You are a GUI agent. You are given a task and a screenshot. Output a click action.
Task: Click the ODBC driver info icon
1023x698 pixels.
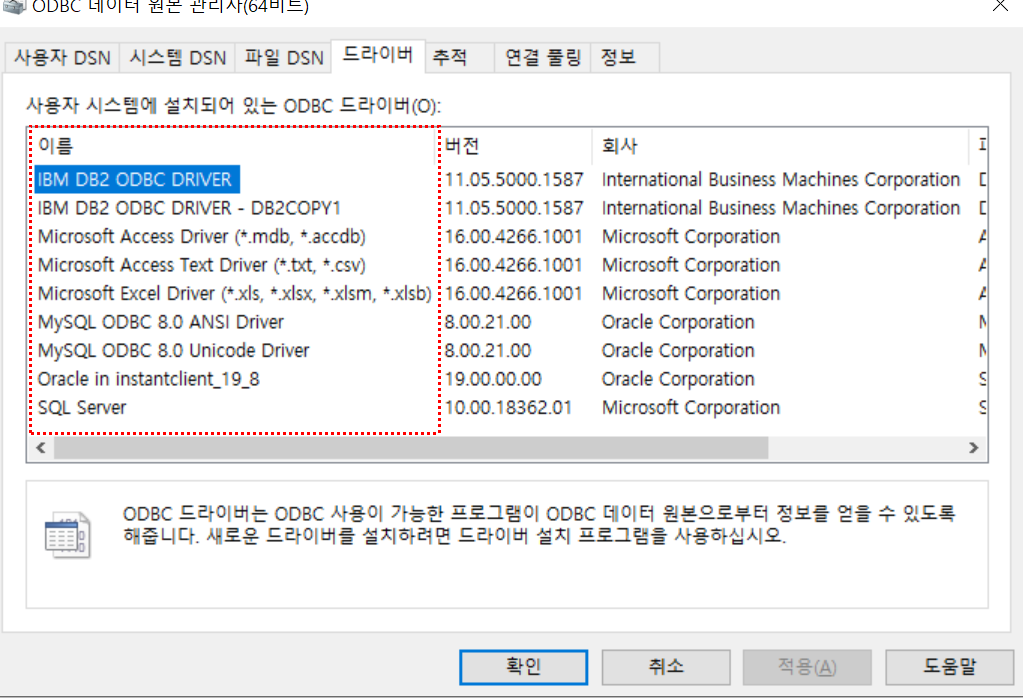coord(67,536)
